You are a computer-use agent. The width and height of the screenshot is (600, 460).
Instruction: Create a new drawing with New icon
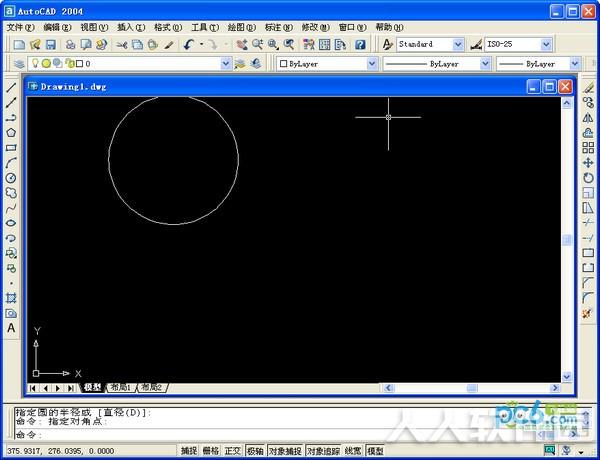pyautogui.click(x=19, y=44)
